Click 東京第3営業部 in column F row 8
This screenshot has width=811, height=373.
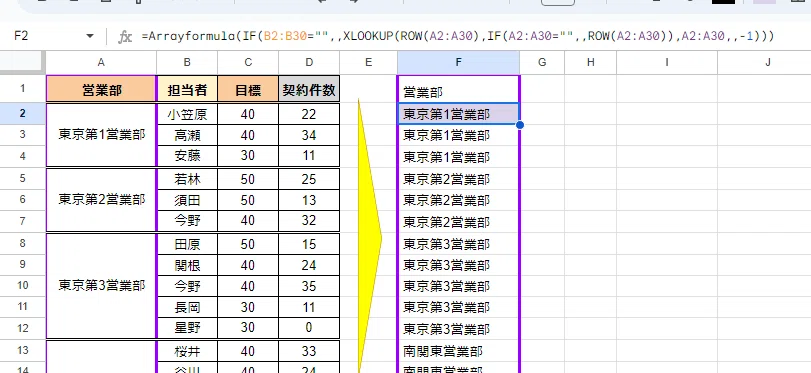[458, 244]
